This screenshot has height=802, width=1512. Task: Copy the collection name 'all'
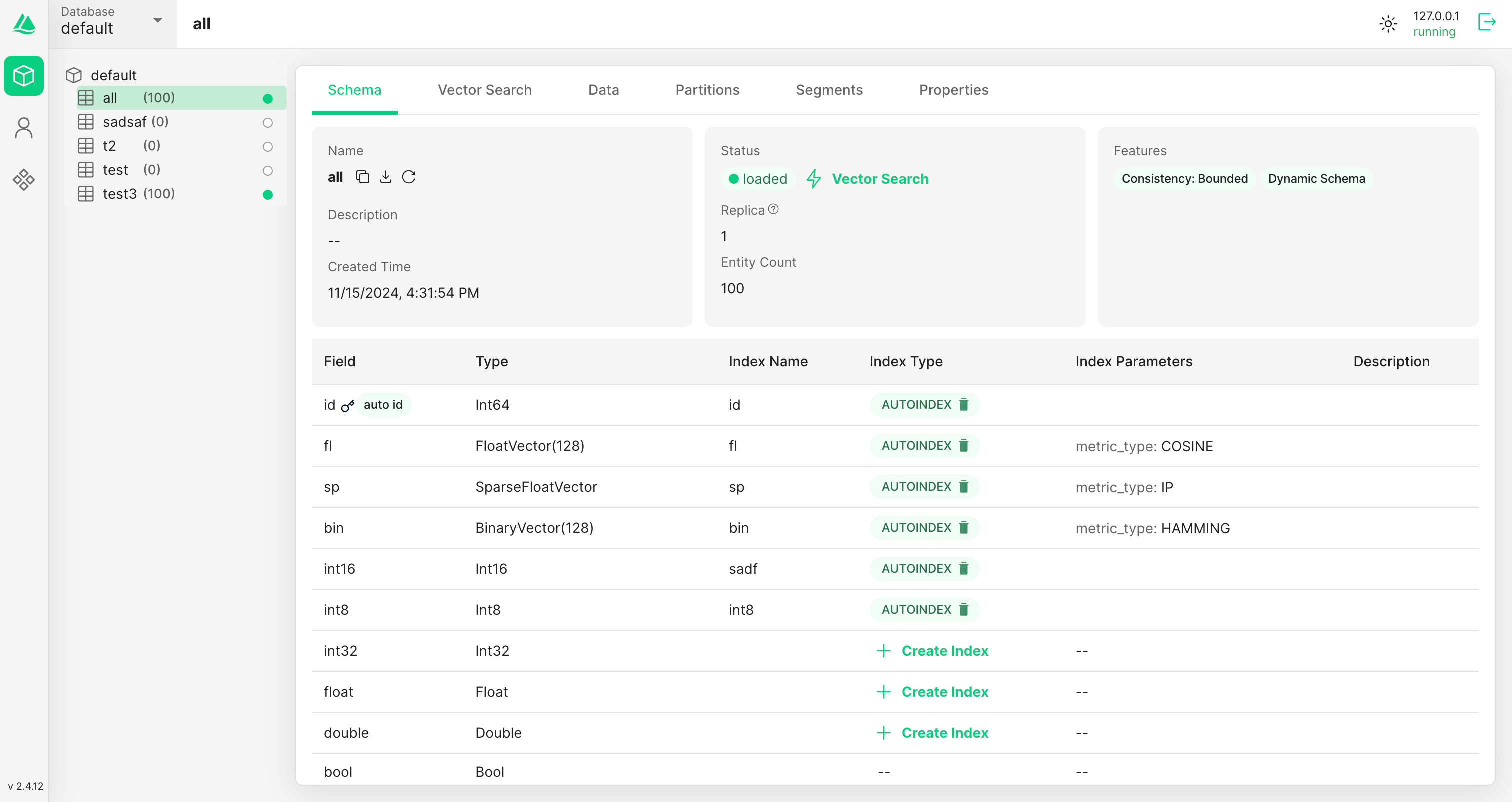click(362, 177)
